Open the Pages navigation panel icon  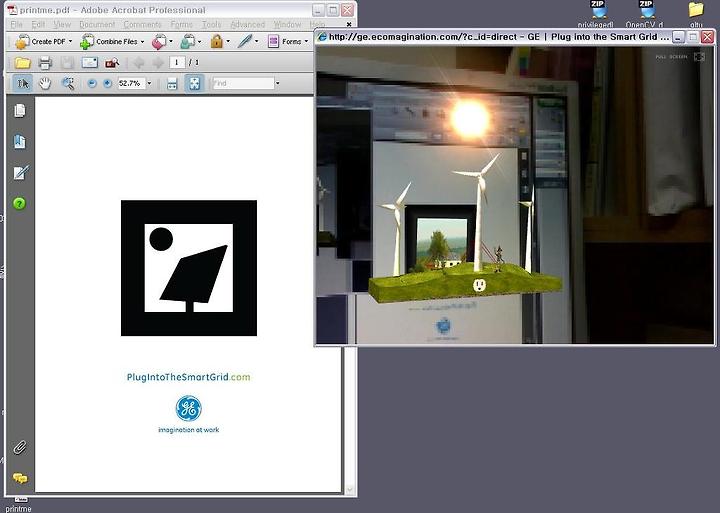[20, 111]
